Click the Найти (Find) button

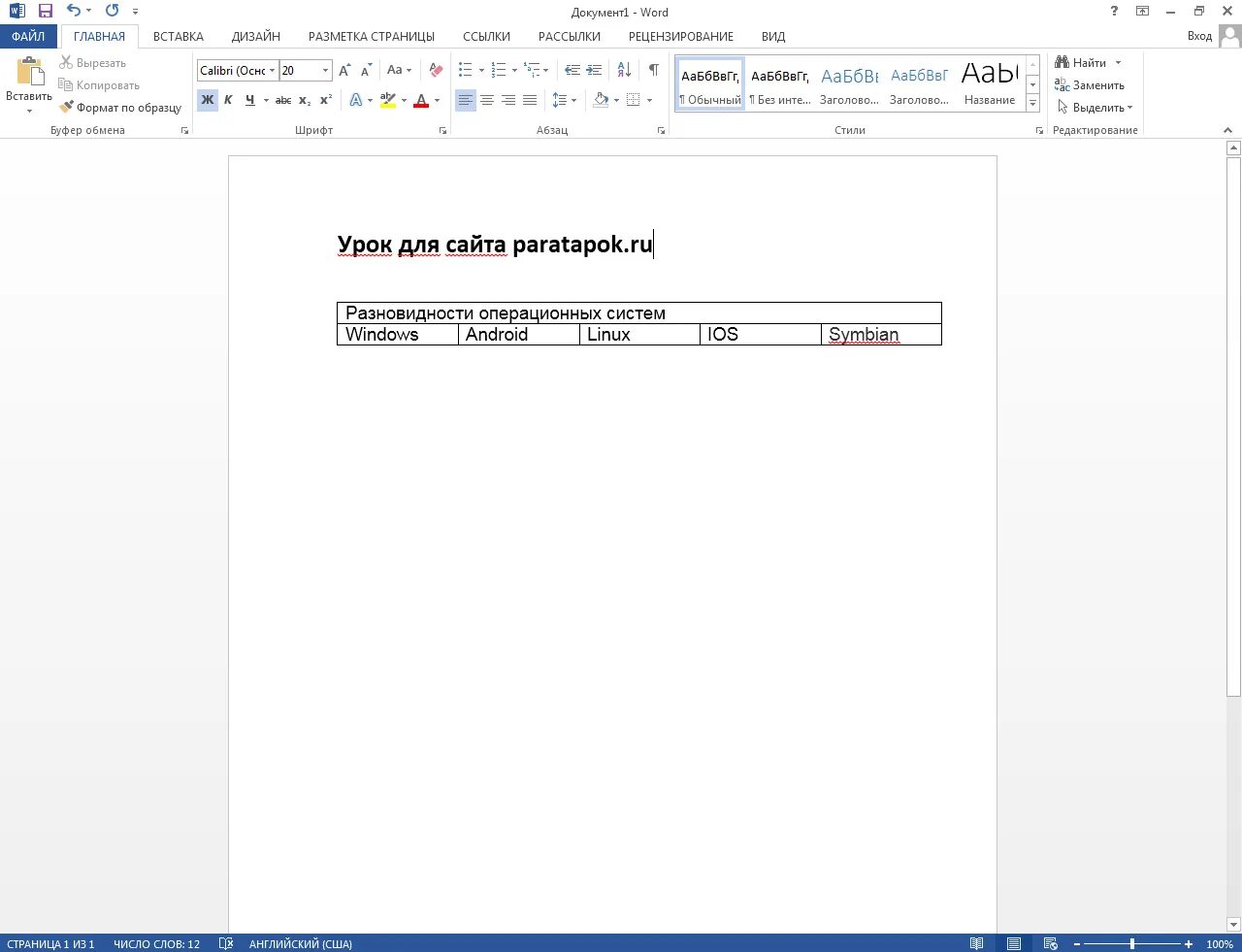(x=1081, y=63)
